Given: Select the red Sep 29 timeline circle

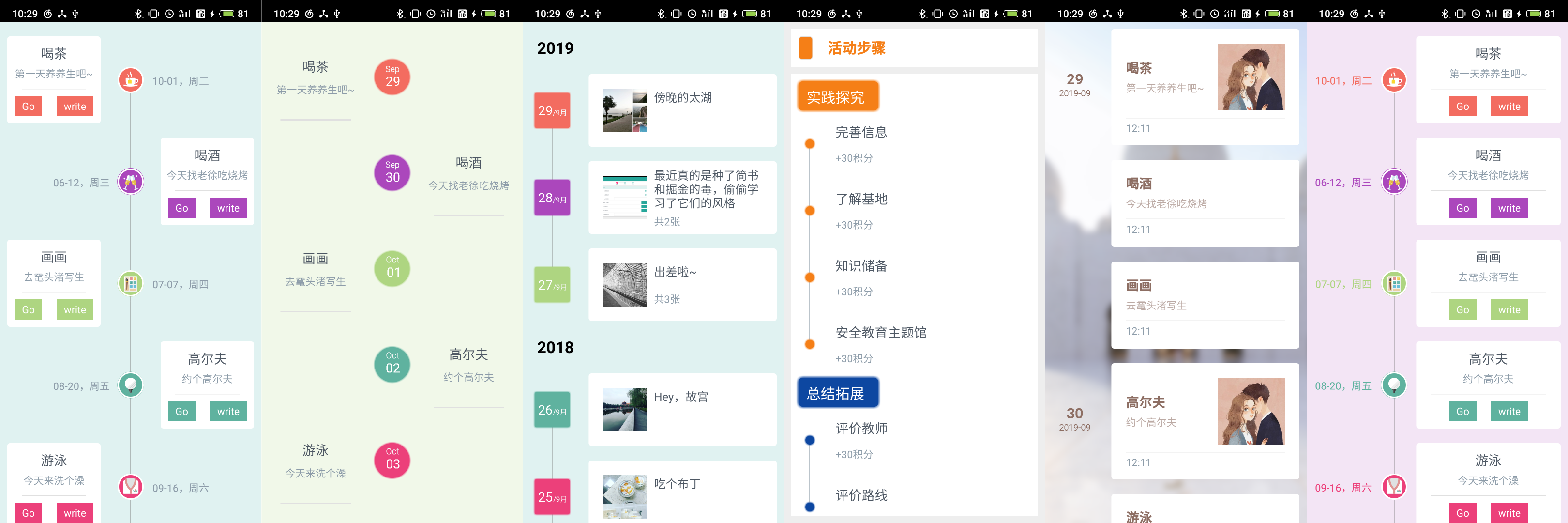Looking at the screenshot, I should (392, 77).
